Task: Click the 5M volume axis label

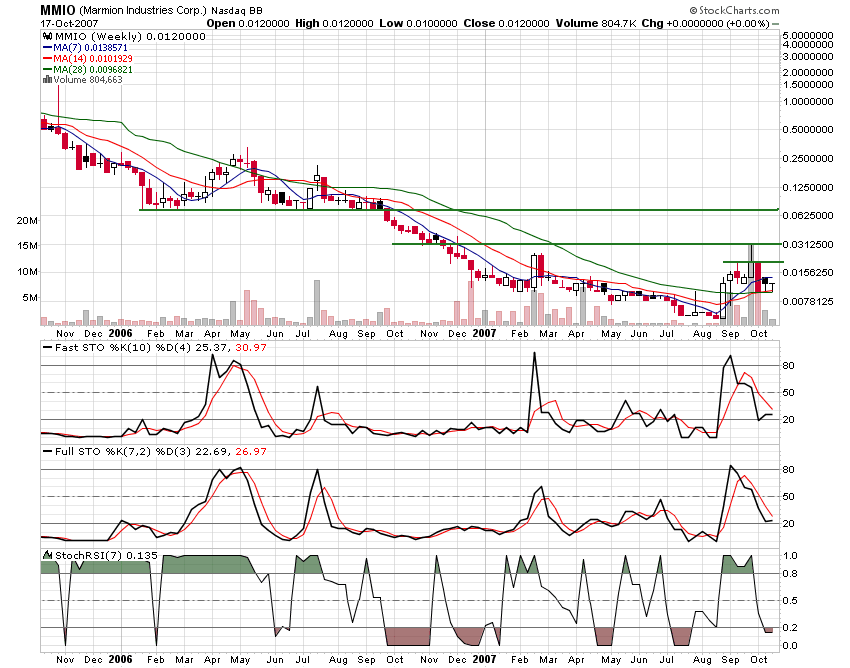Action: (30, 298)
